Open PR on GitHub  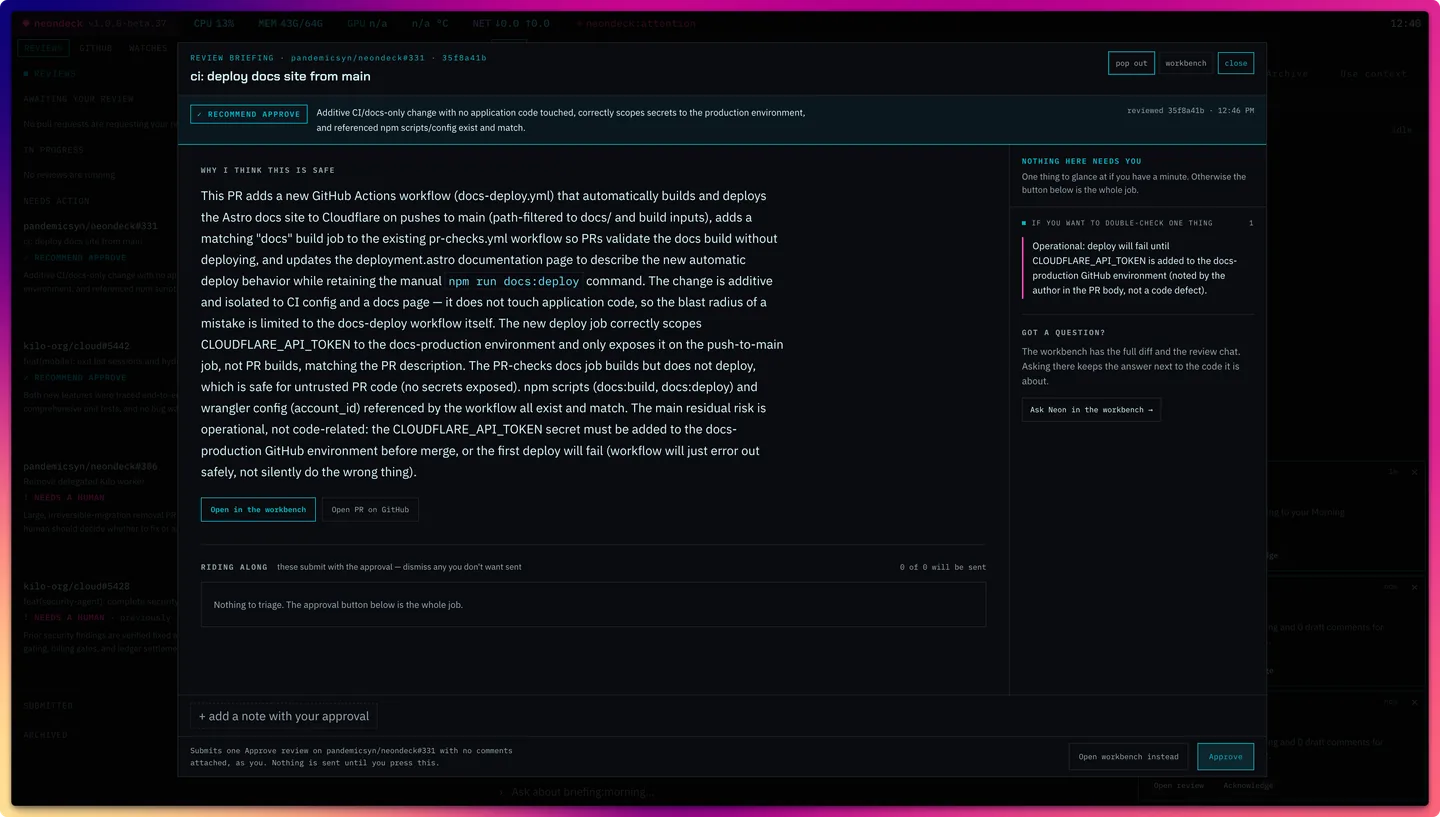(x=370, y=509)
